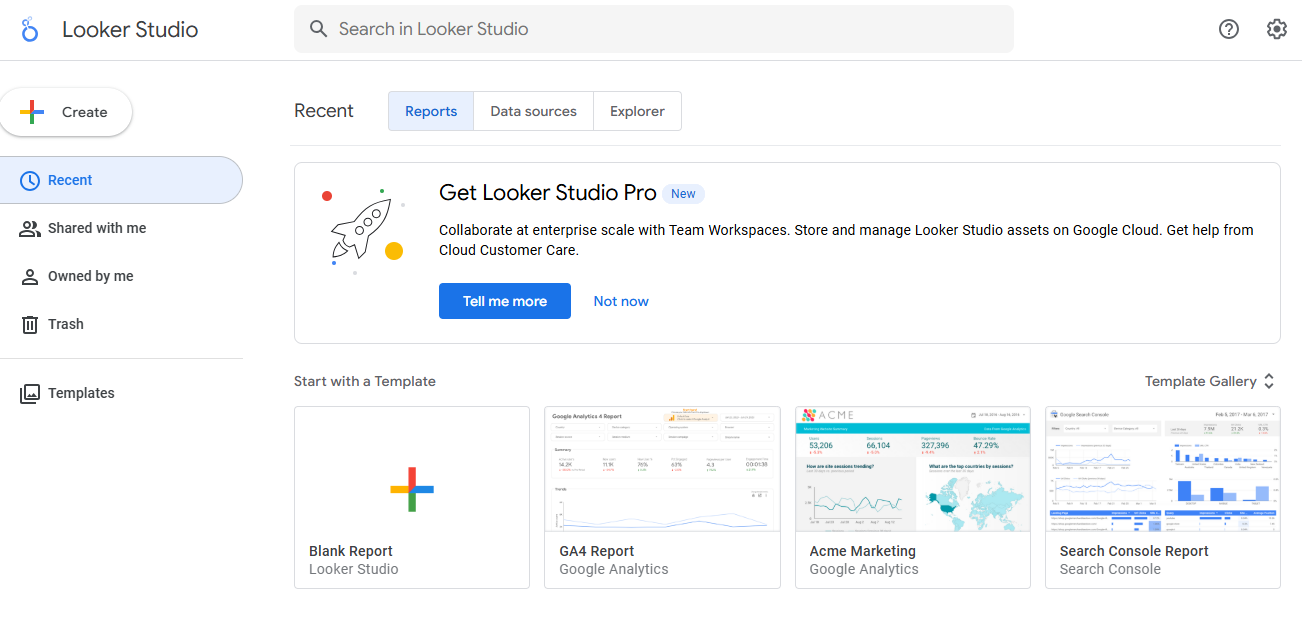Click the people icon for Shared with me
This screenshot has width=1302, height=621.
pos(30,228)
